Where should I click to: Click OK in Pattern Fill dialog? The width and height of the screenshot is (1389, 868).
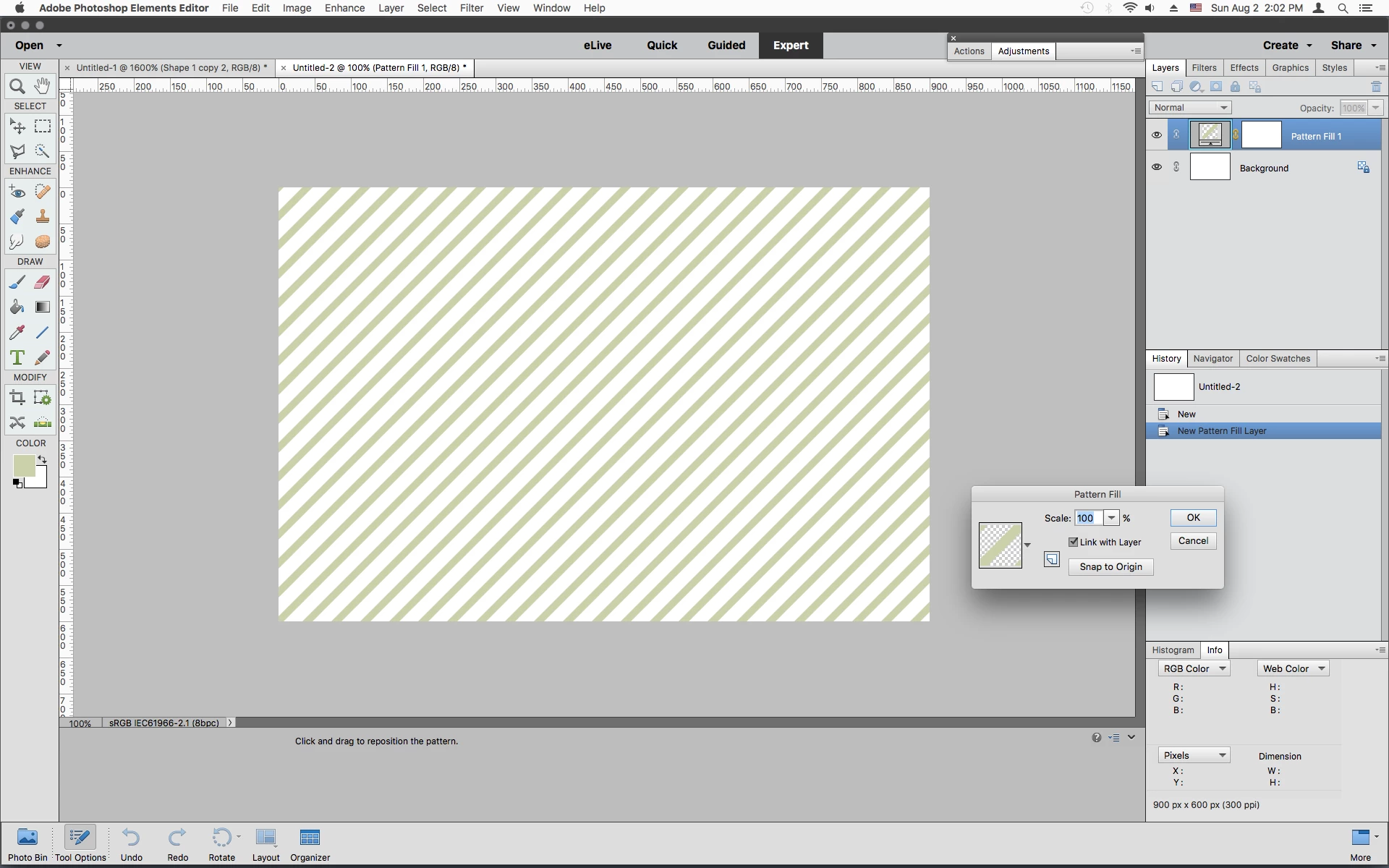point(1193,518)
